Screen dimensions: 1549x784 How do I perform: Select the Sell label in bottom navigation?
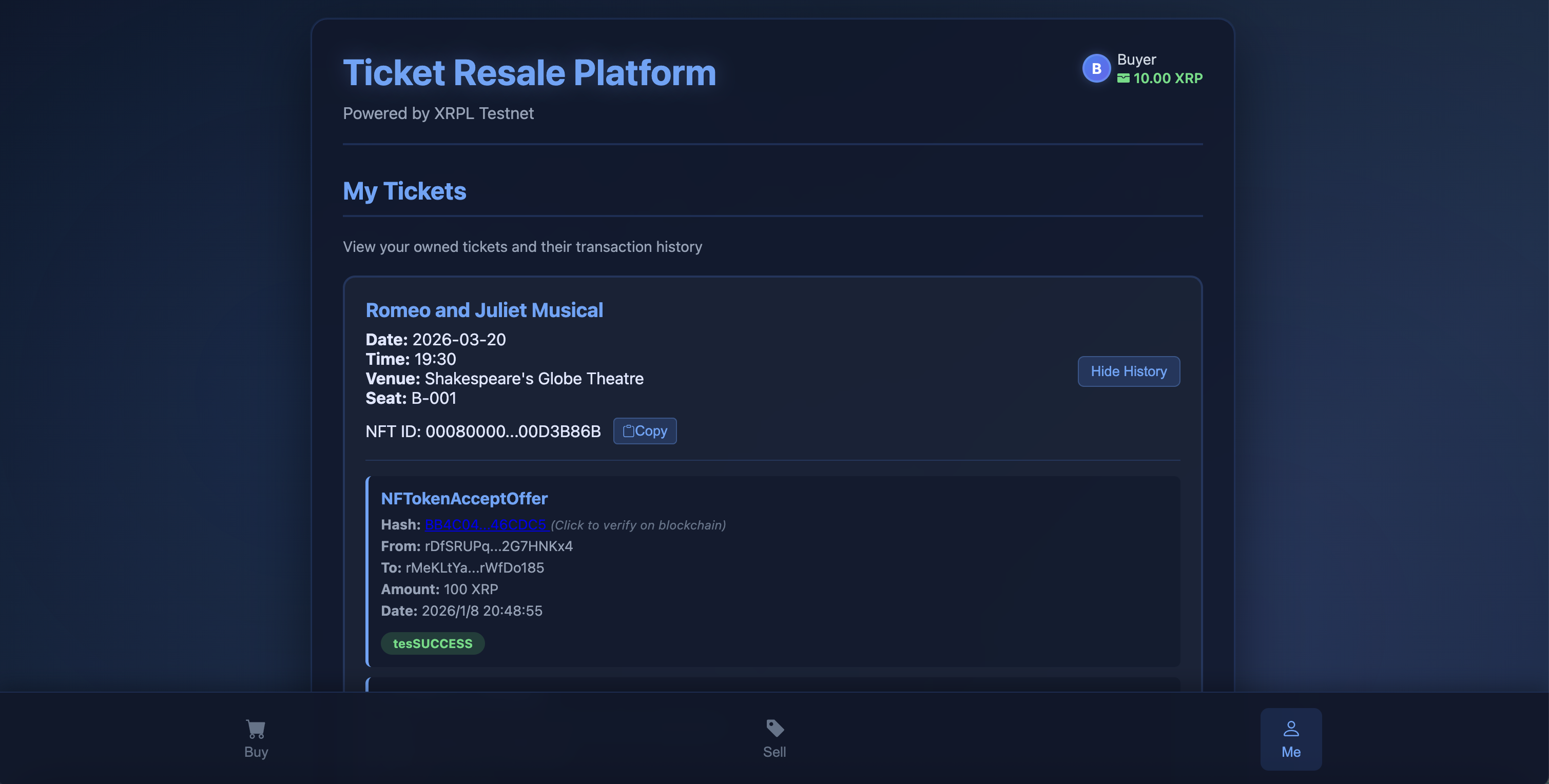coord(774,752)
